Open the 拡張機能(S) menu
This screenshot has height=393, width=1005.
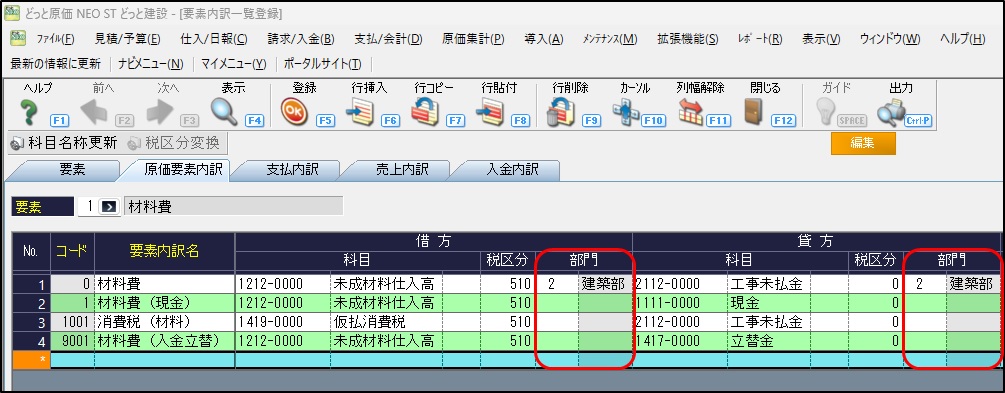(x=688, y=39)
